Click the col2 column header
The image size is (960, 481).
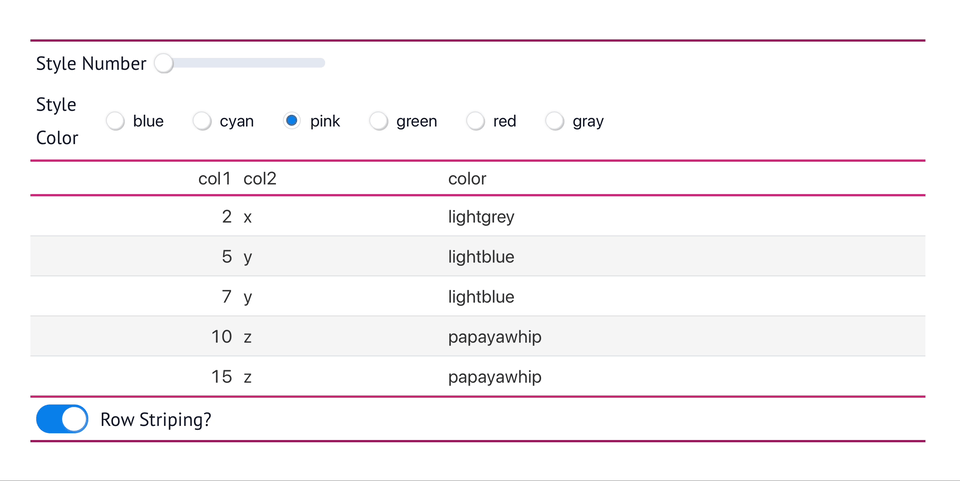[260, 179]
